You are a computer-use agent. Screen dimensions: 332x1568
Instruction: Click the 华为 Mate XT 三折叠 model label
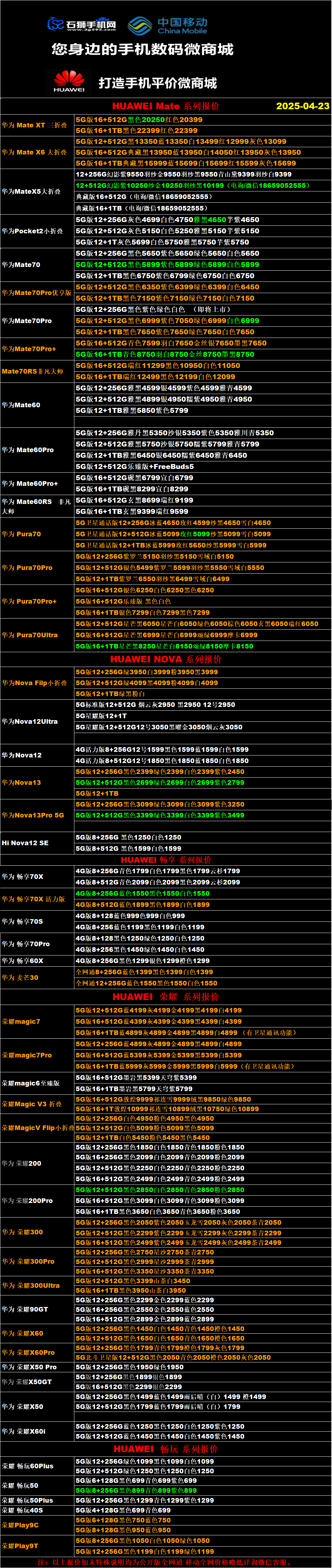pos(35,125)
